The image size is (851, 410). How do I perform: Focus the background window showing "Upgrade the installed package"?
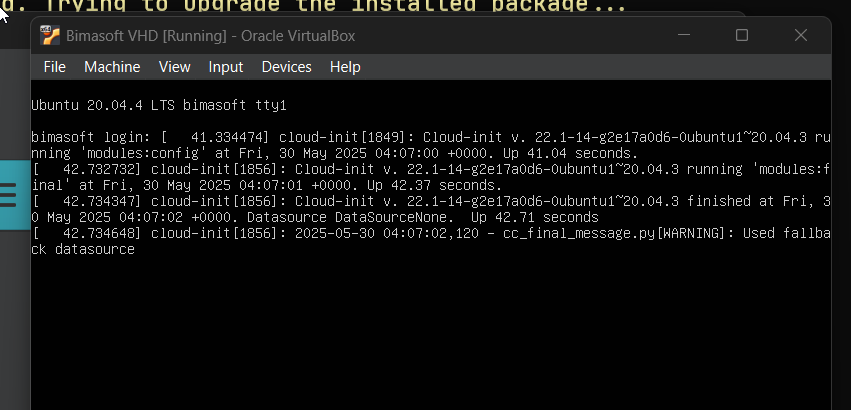tap(326, 6)
